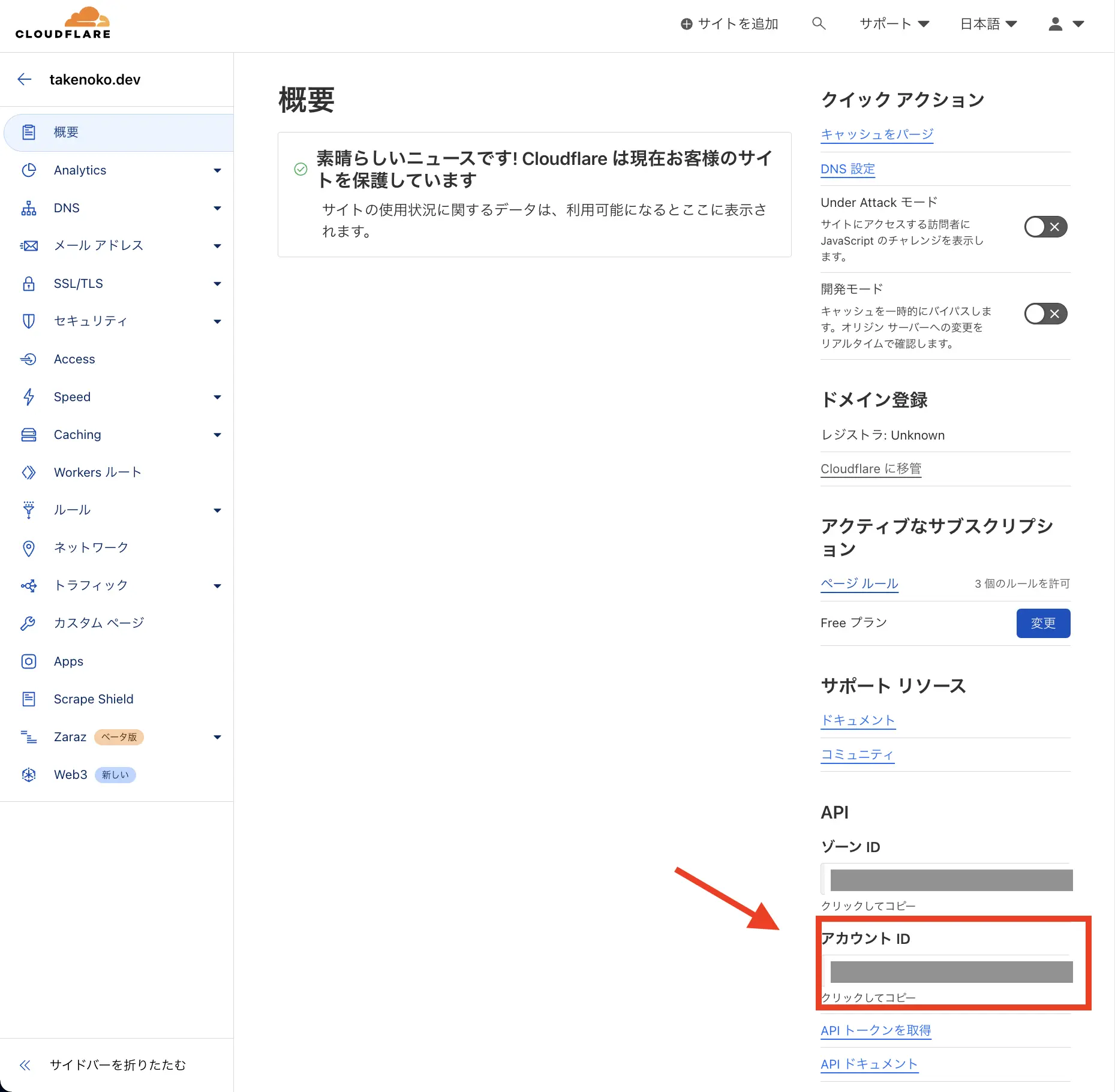The image size is (1115, 1092).
Task: Select the Analytics pie chart icon
Action: [29, 170]
